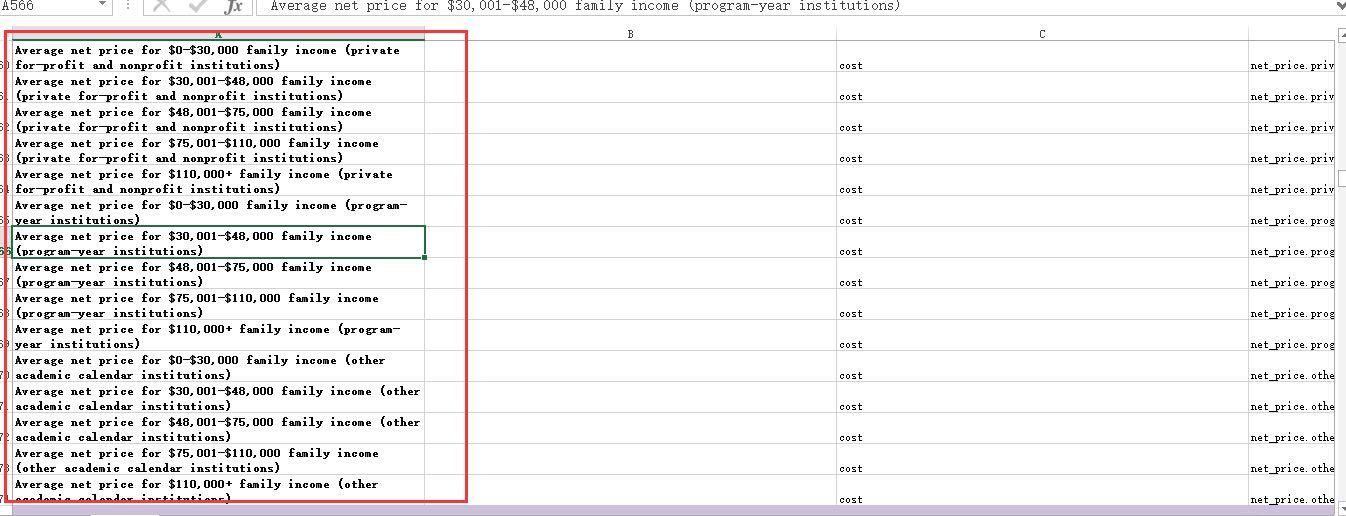Select cell '$75,001-$110,000 family income (other academic calendar'
The width and height of the screenshot is (1346, 516).
tap(218, 460)
